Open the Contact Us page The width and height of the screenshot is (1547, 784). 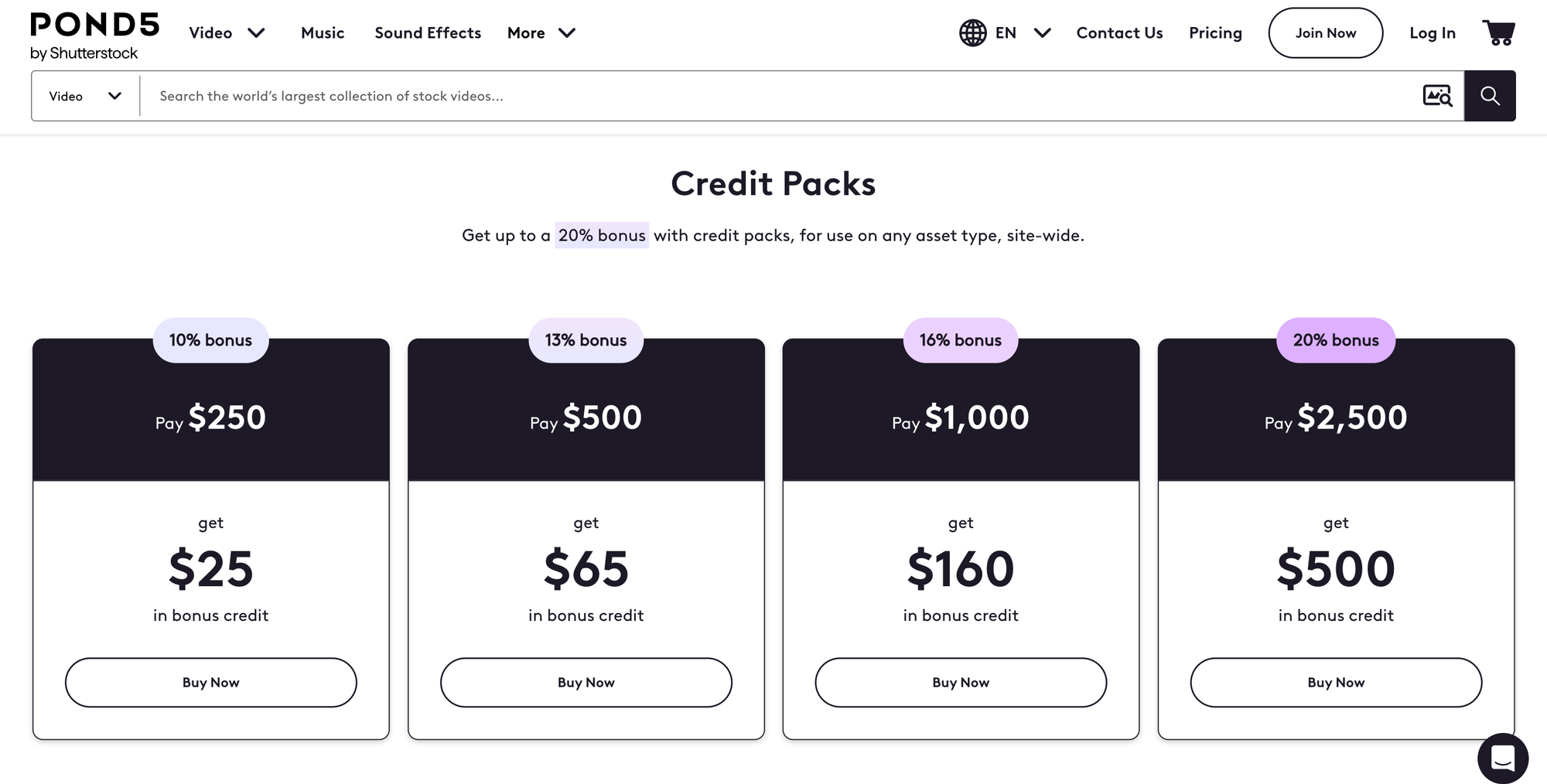pyautogui.click(x=1119, y=32)
